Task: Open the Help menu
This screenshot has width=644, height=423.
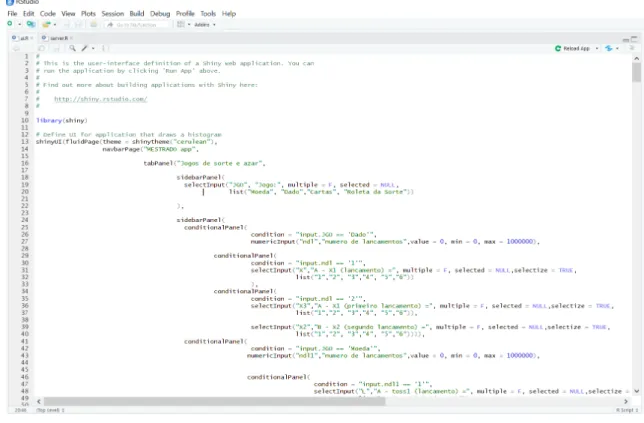Action: 229,14
